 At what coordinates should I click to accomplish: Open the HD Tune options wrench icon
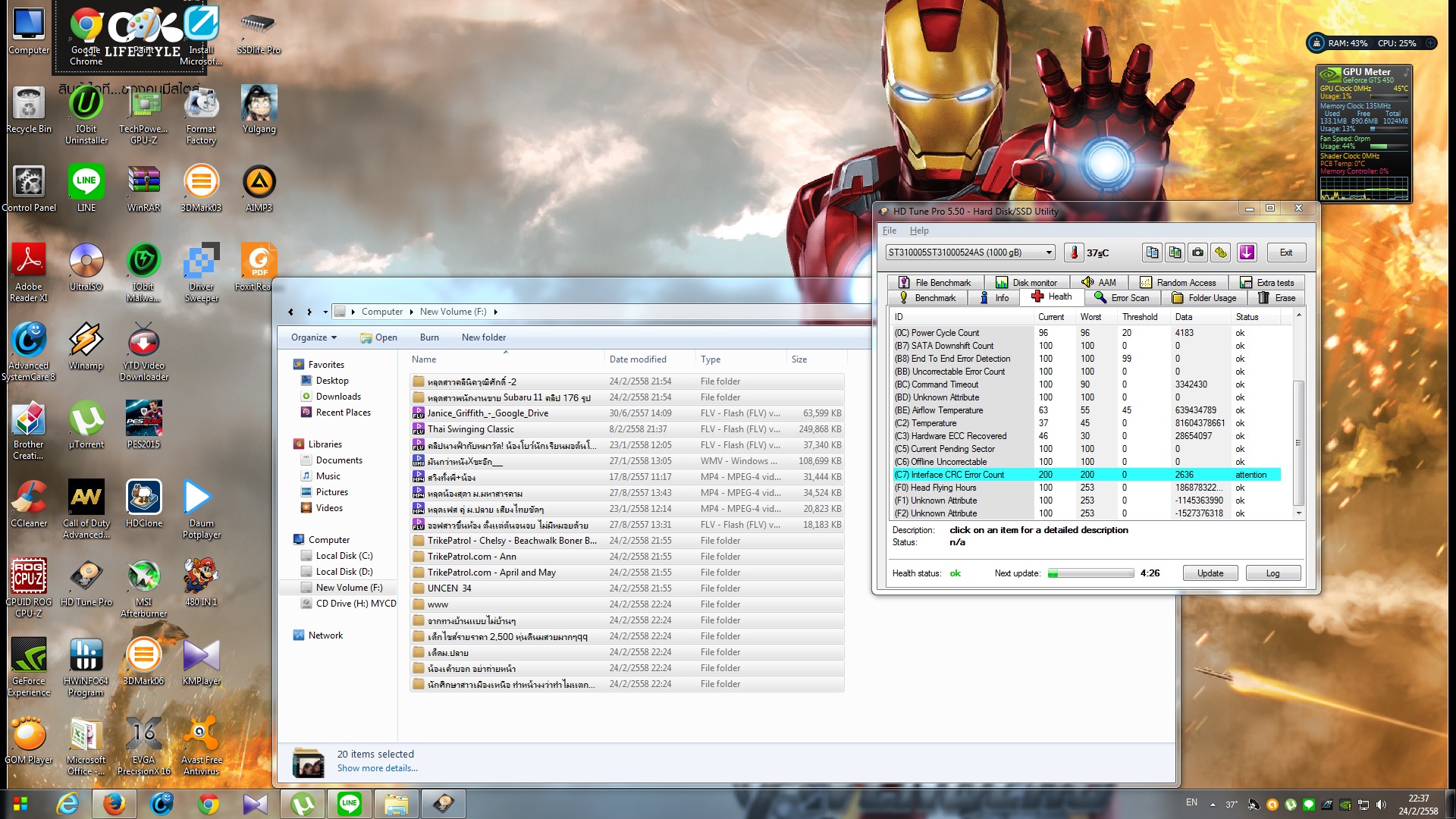pyautogui.click(x=1220, y=253)
